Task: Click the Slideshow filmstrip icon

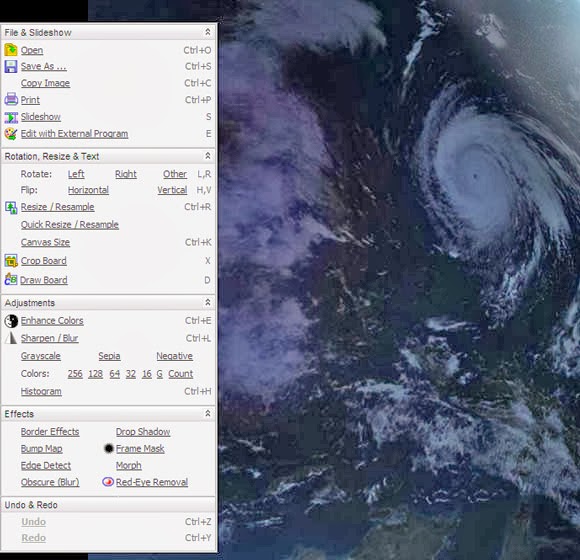Action: pos(11,117)
